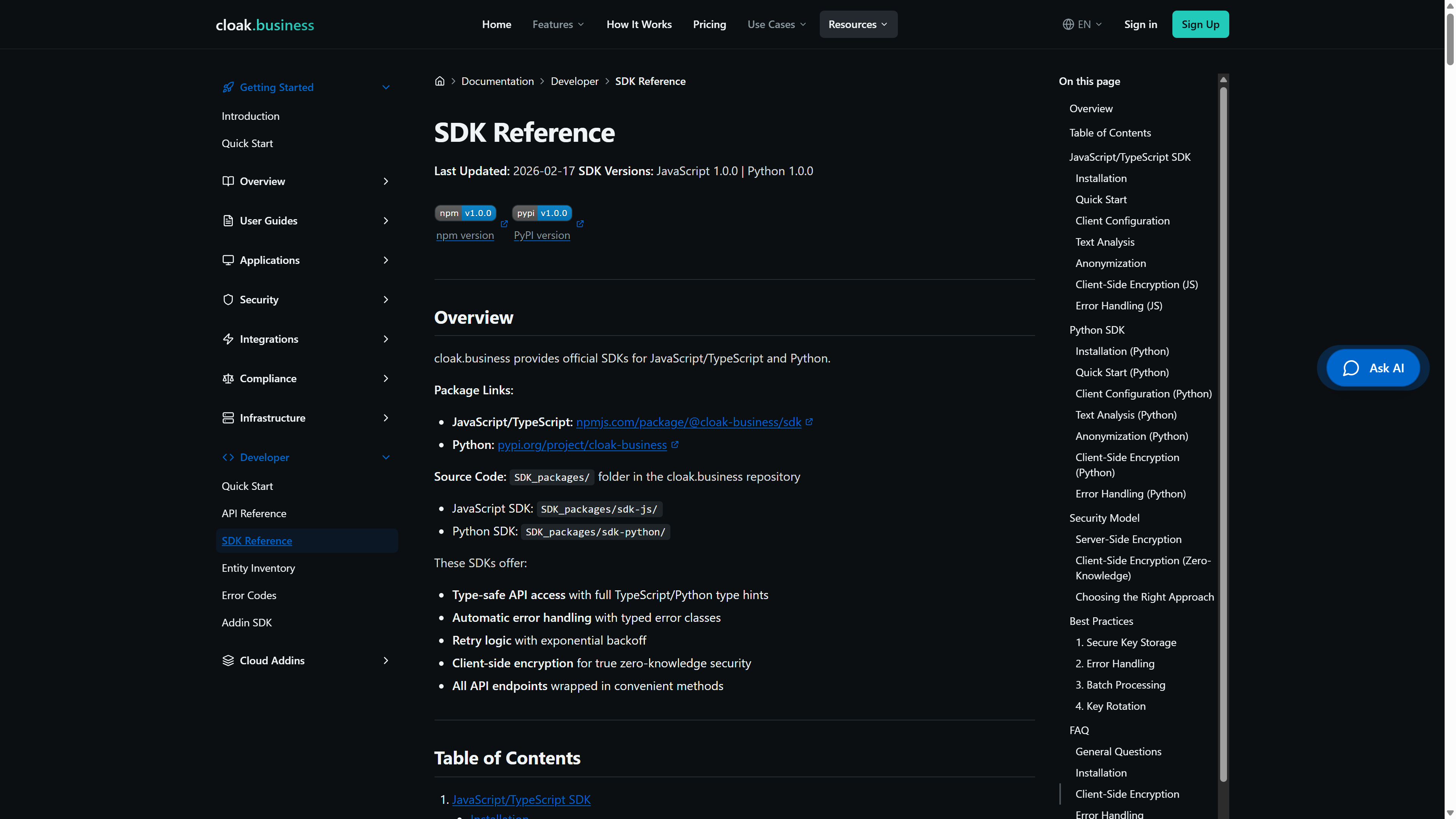Click the PyPI version link

click(x=541, y=235)
